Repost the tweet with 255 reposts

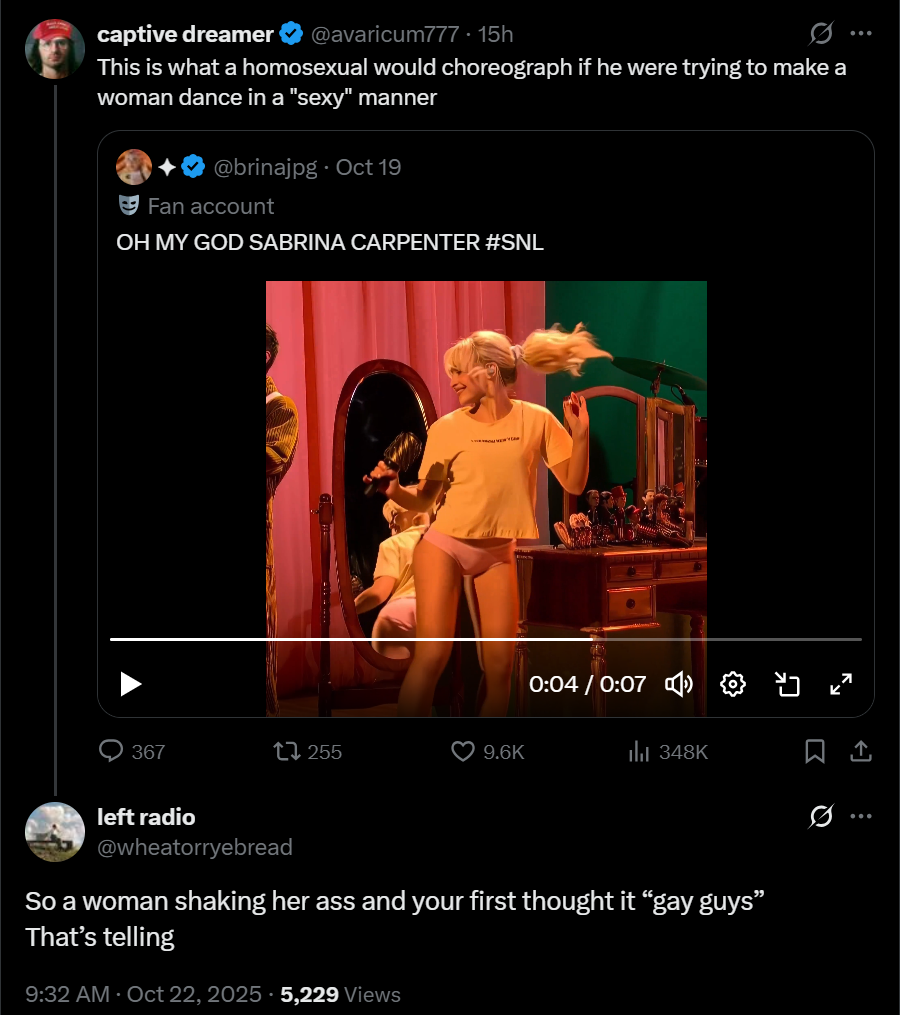288,751
